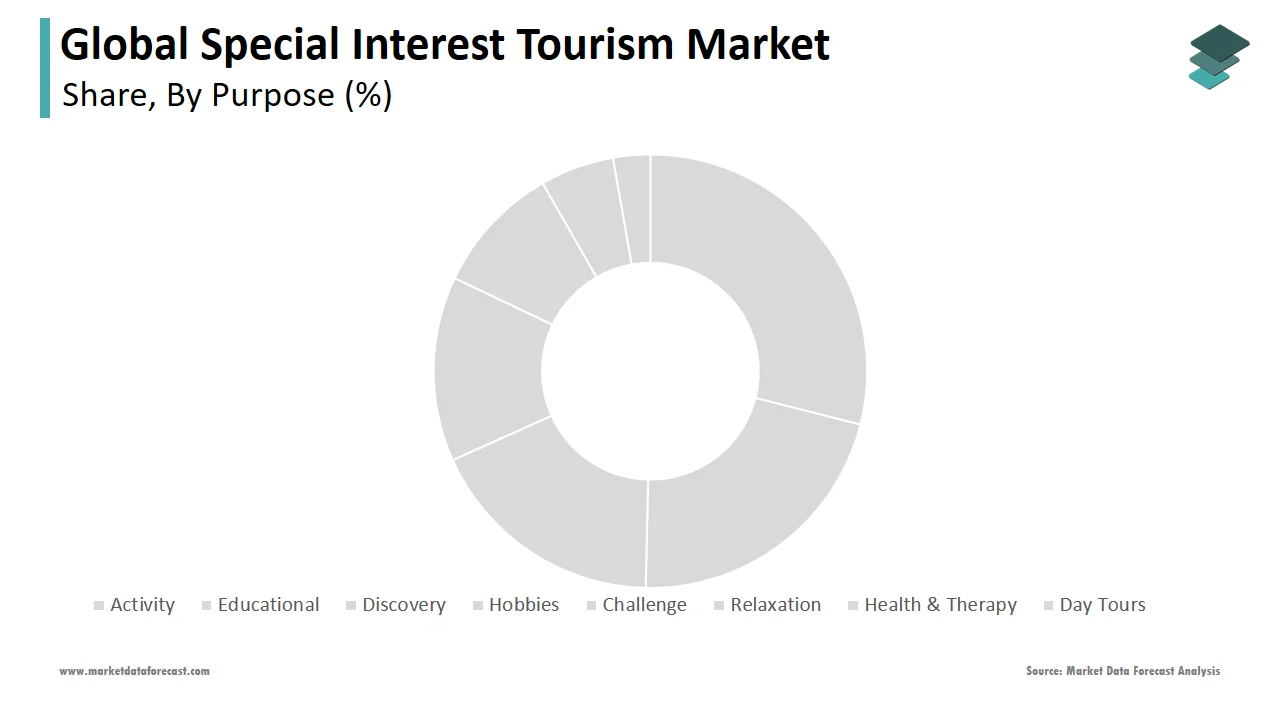
Task: Click the Activity legend label text
Action: (x=142, y=605)
